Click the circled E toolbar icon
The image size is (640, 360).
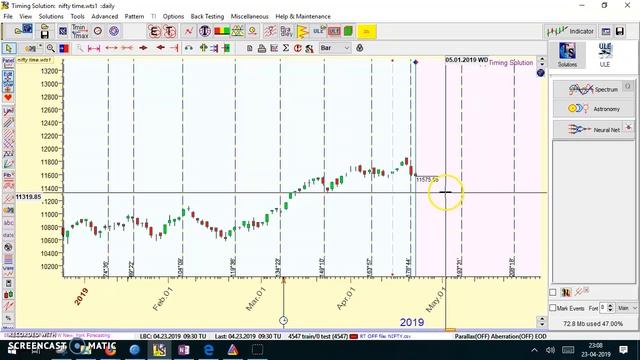154,31
